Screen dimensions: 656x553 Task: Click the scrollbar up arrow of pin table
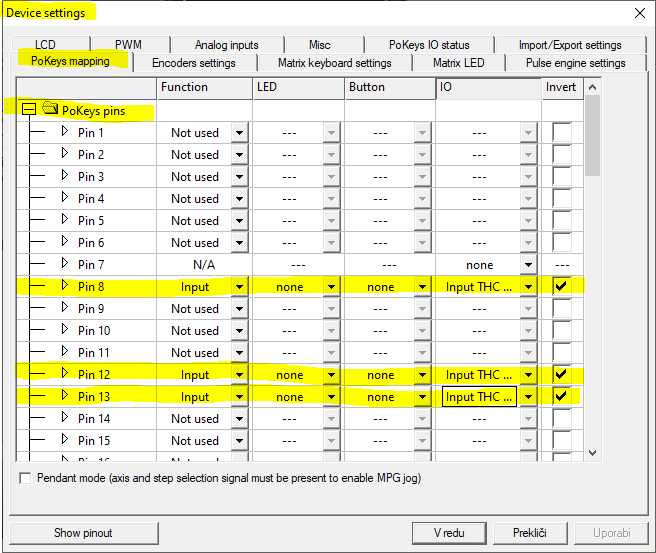point(592,87)
